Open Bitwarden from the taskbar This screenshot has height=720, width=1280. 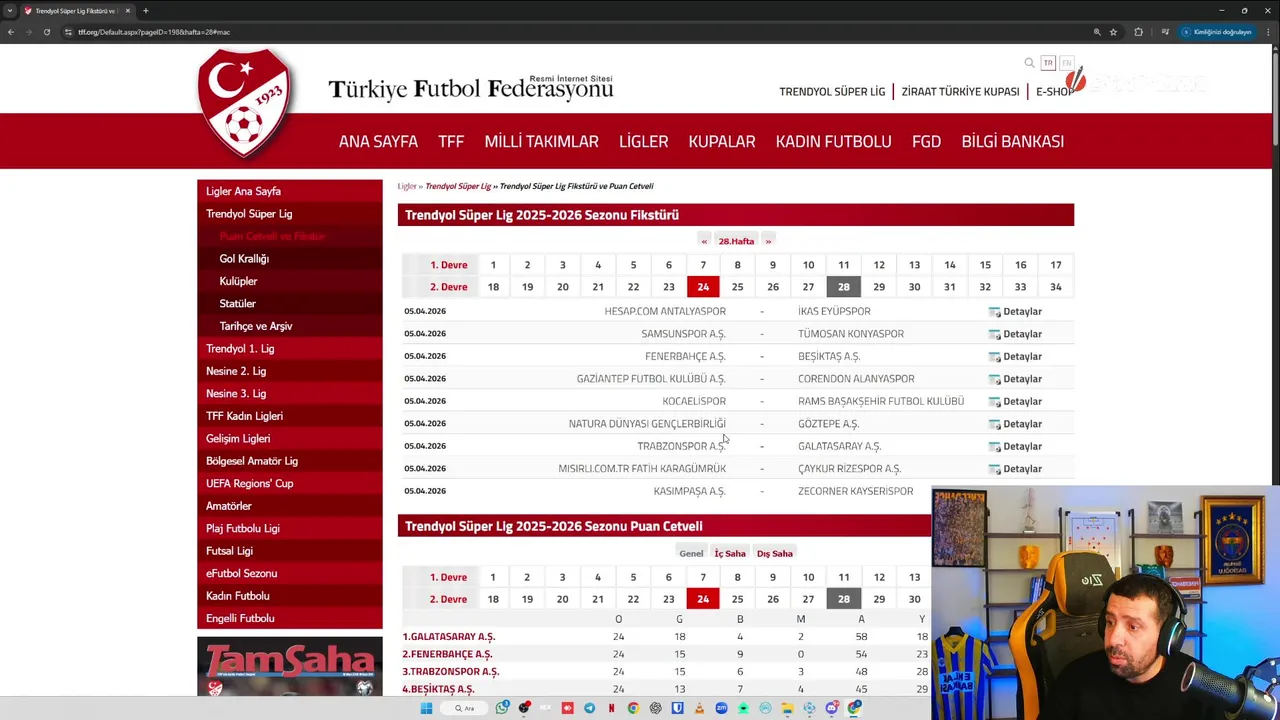tap(677, 708)
